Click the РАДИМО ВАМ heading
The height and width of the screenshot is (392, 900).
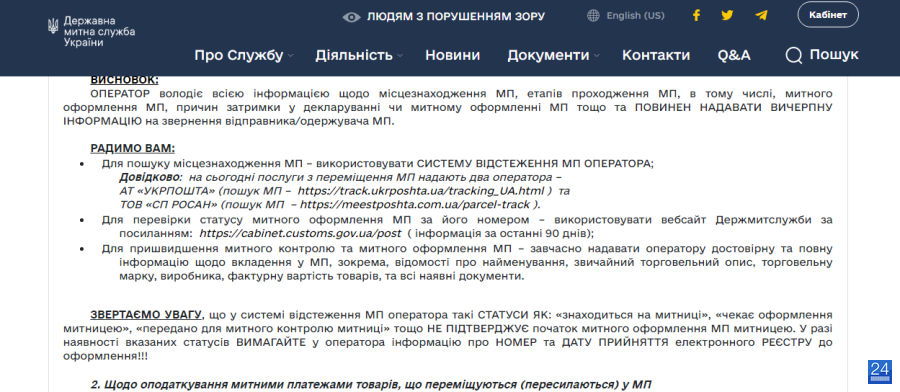coord(133,149)
